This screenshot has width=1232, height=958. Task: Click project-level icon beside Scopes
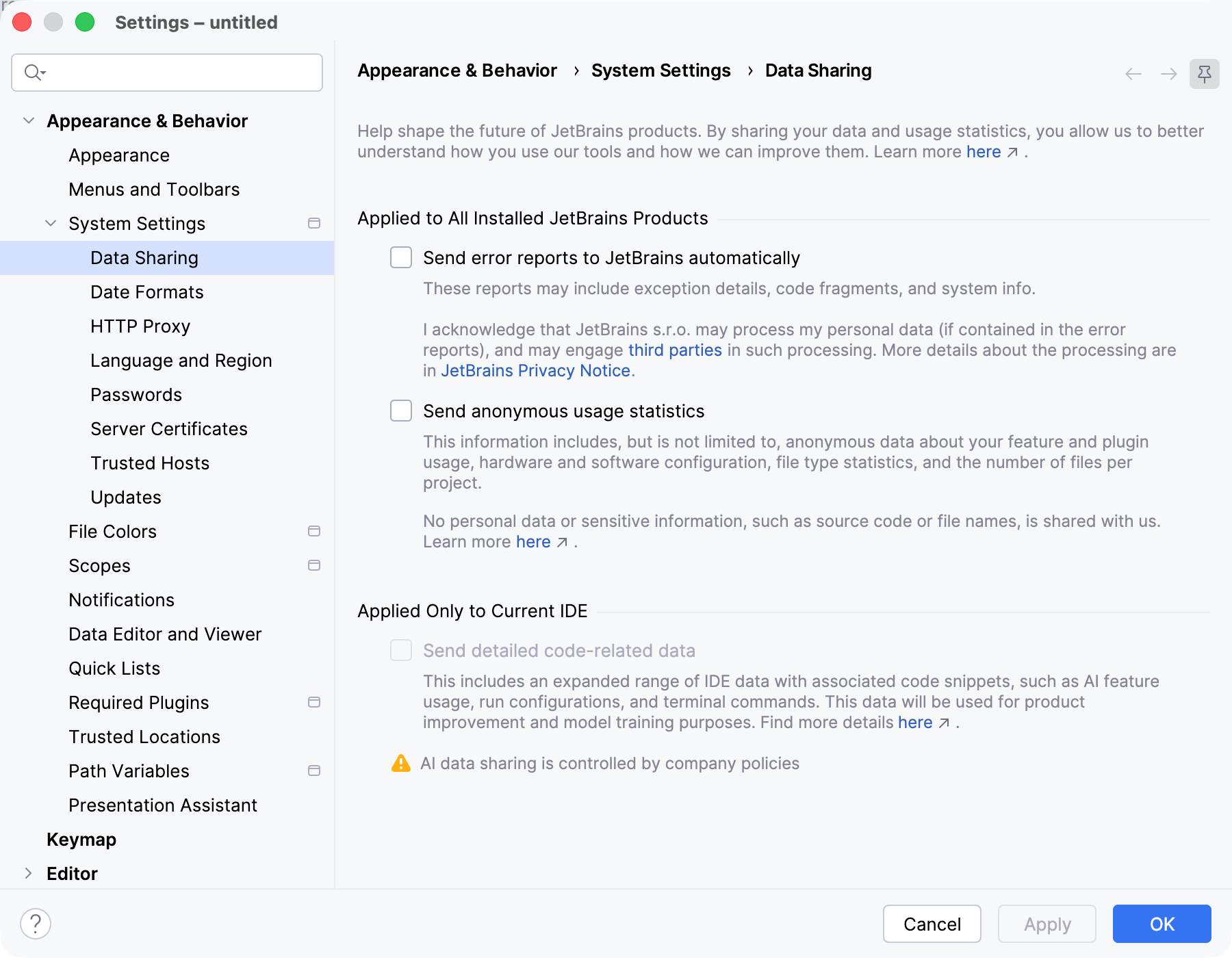(314, 565)
